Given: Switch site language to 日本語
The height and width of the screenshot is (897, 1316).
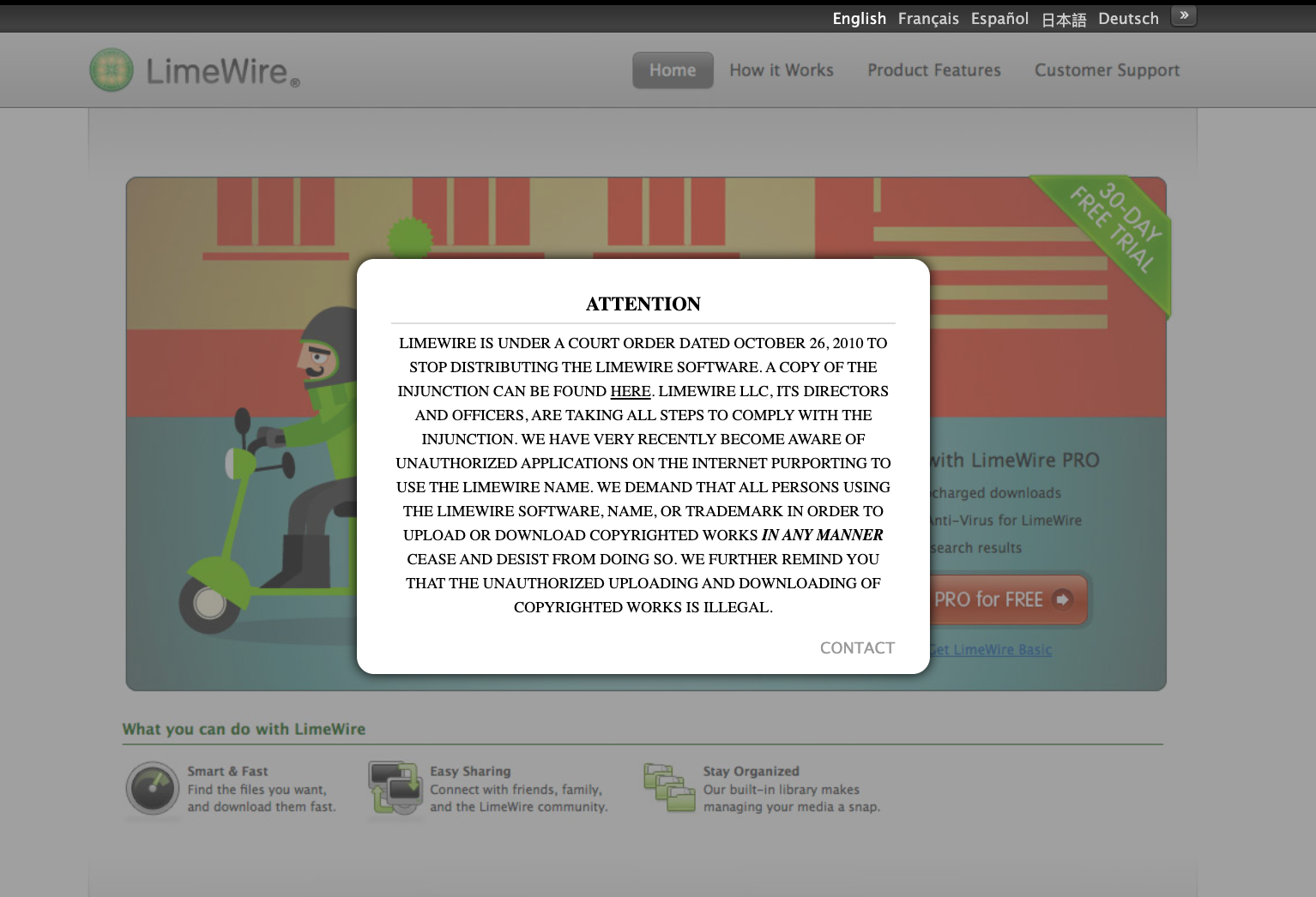Looking at the screenshot, I should pos(1064,19).
